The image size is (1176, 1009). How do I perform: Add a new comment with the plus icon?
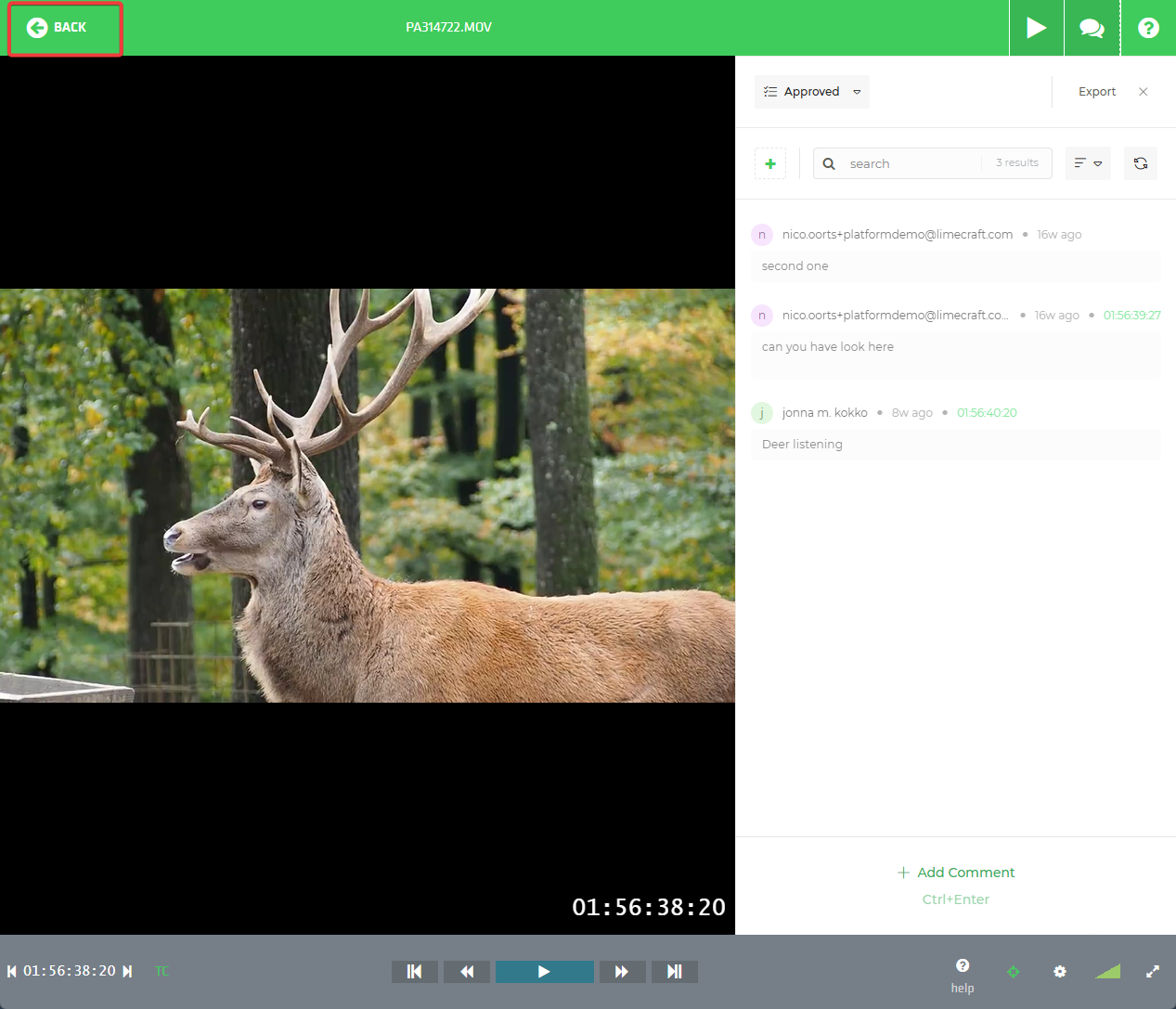770,163
